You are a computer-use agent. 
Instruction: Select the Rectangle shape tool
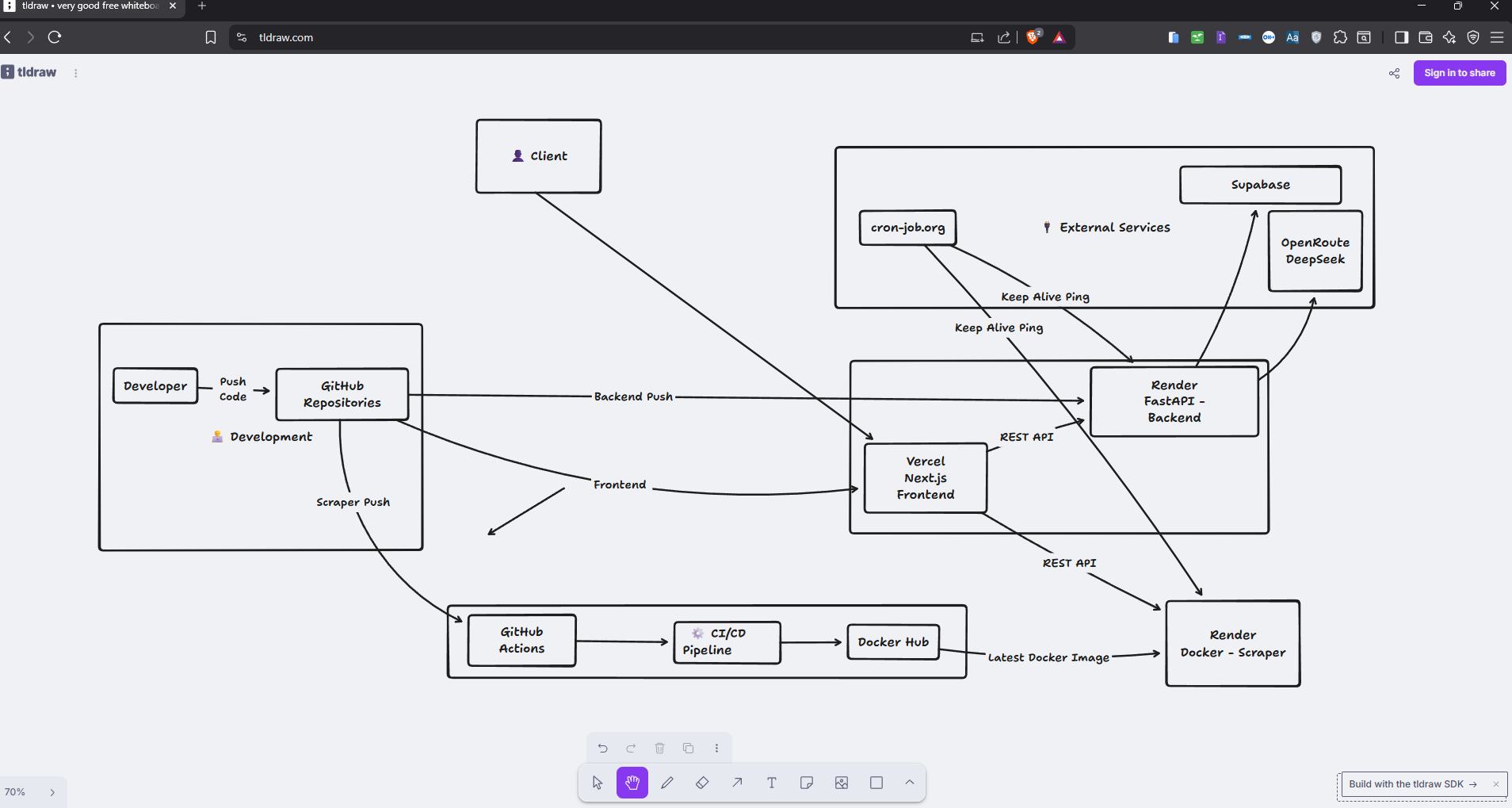coord(876,783)
